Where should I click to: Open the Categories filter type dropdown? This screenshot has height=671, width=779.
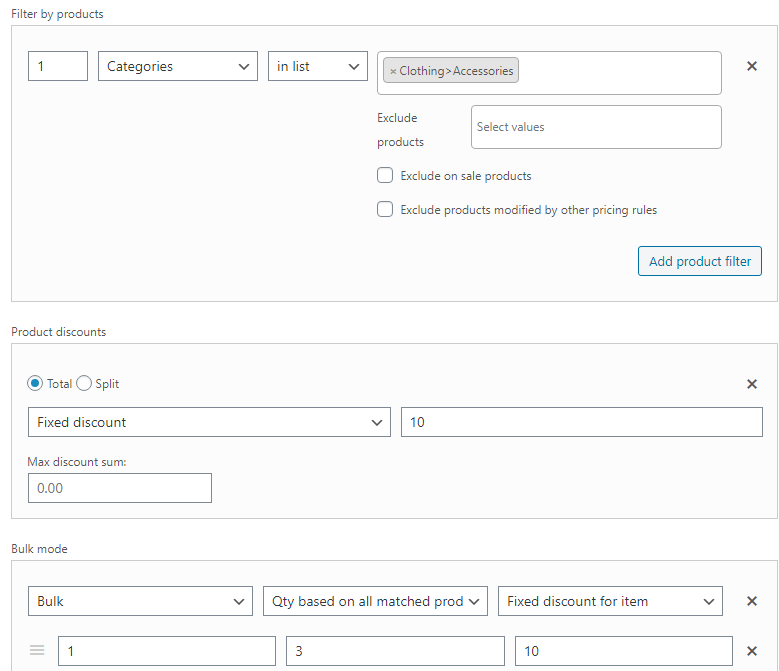pos(178,66)
